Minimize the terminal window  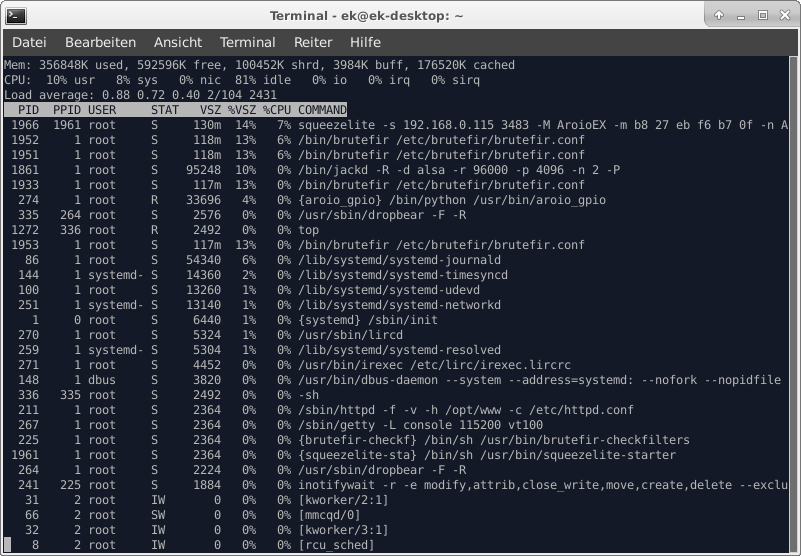[741, 15]
